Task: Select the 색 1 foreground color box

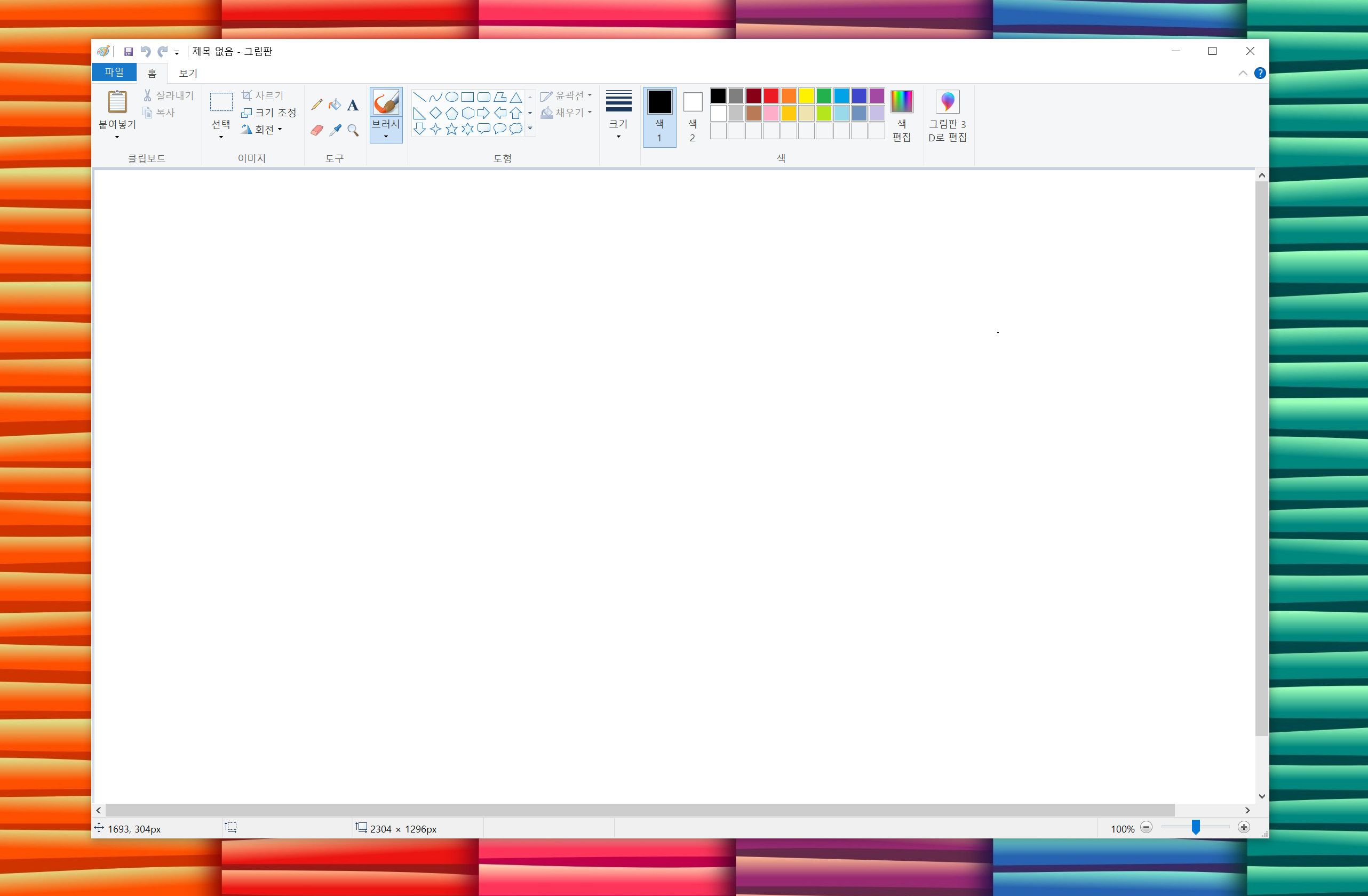Action: [x=659, y=116]
